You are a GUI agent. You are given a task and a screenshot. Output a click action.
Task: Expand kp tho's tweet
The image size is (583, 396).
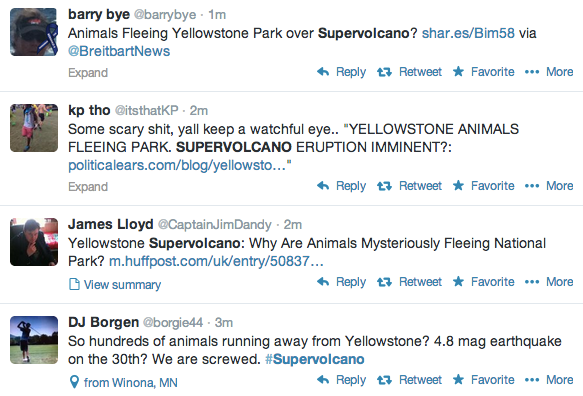88,186
